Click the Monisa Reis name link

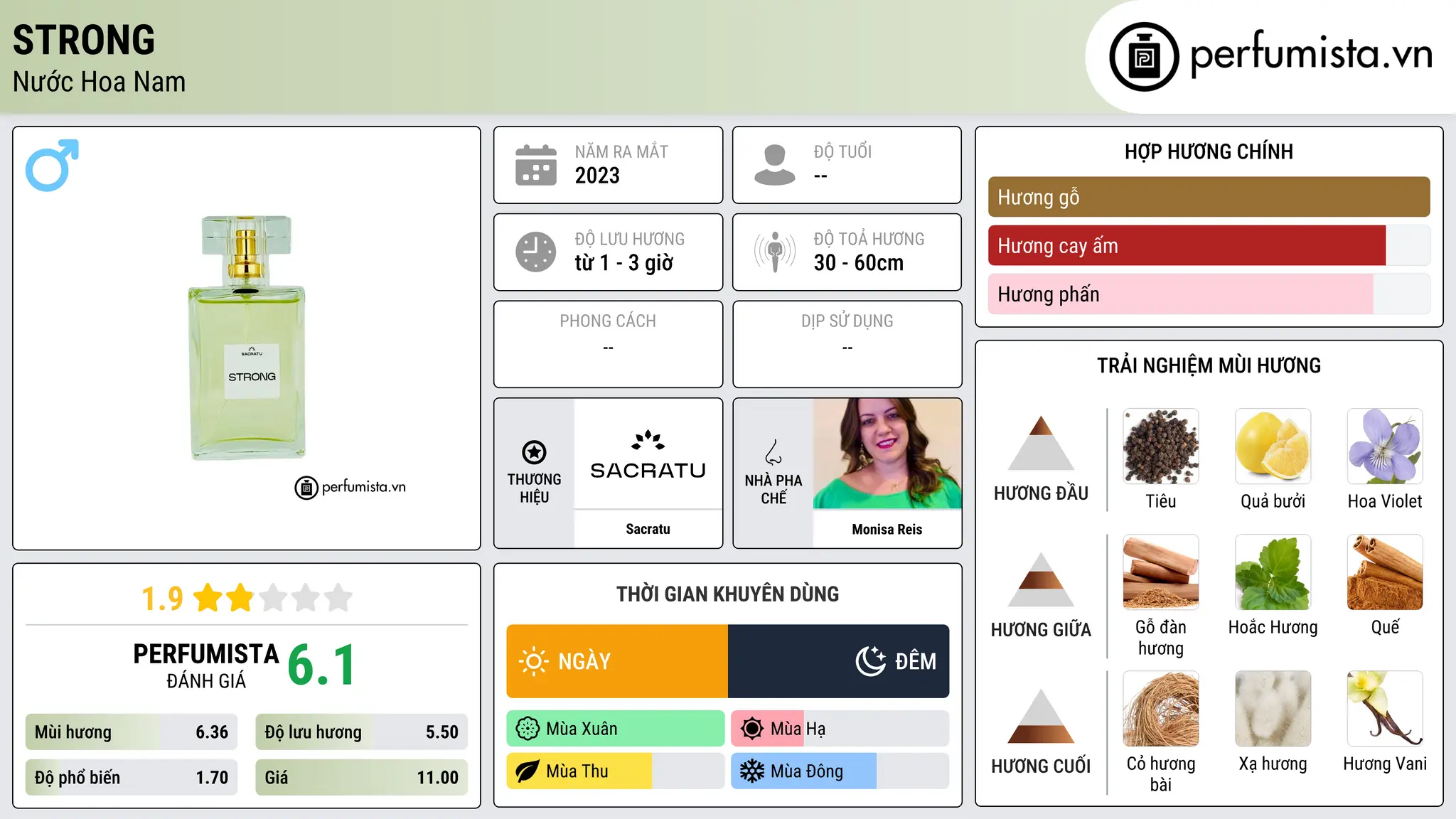887,529
